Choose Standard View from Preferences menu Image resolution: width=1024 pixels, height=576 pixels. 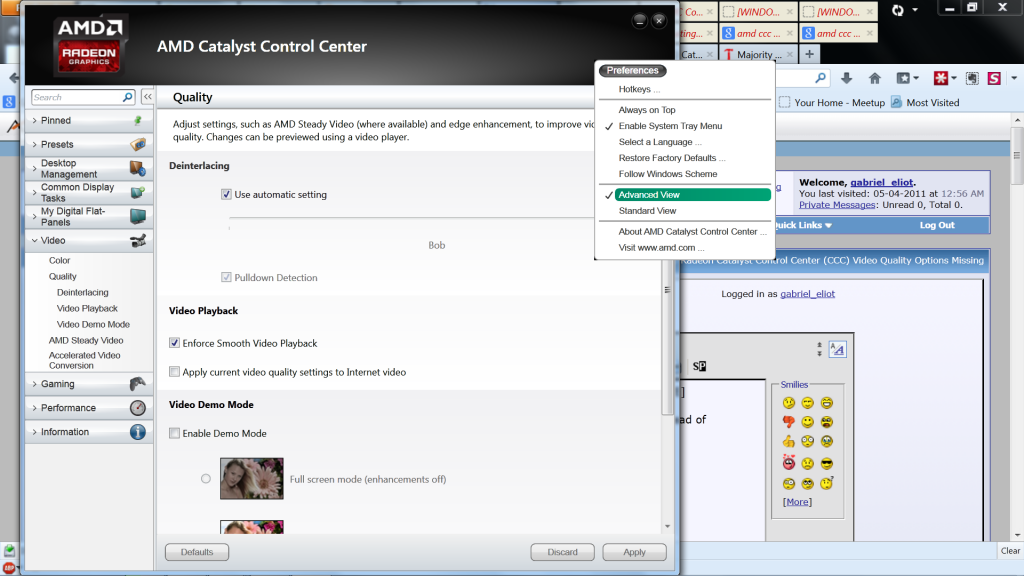(x=647, y=211)
